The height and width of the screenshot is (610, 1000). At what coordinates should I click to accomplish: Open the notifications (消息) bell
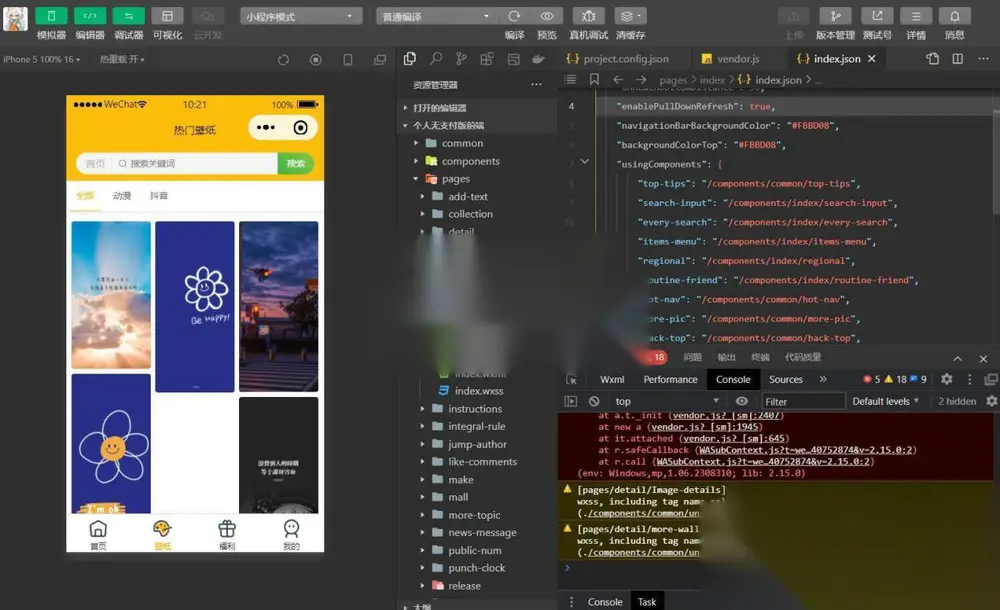[x=955, y=16]
